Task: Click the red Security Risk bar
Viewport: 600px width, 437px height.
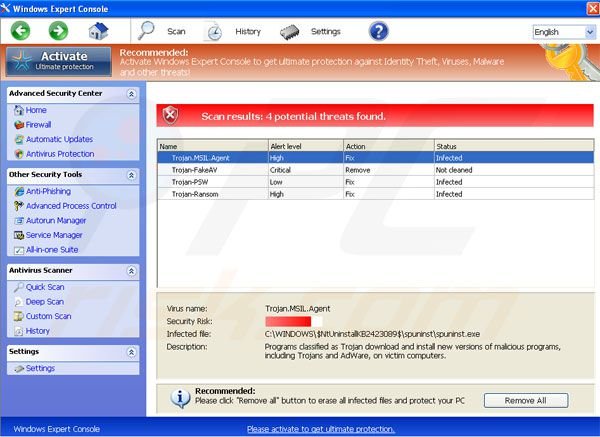Action: [288, 321]
